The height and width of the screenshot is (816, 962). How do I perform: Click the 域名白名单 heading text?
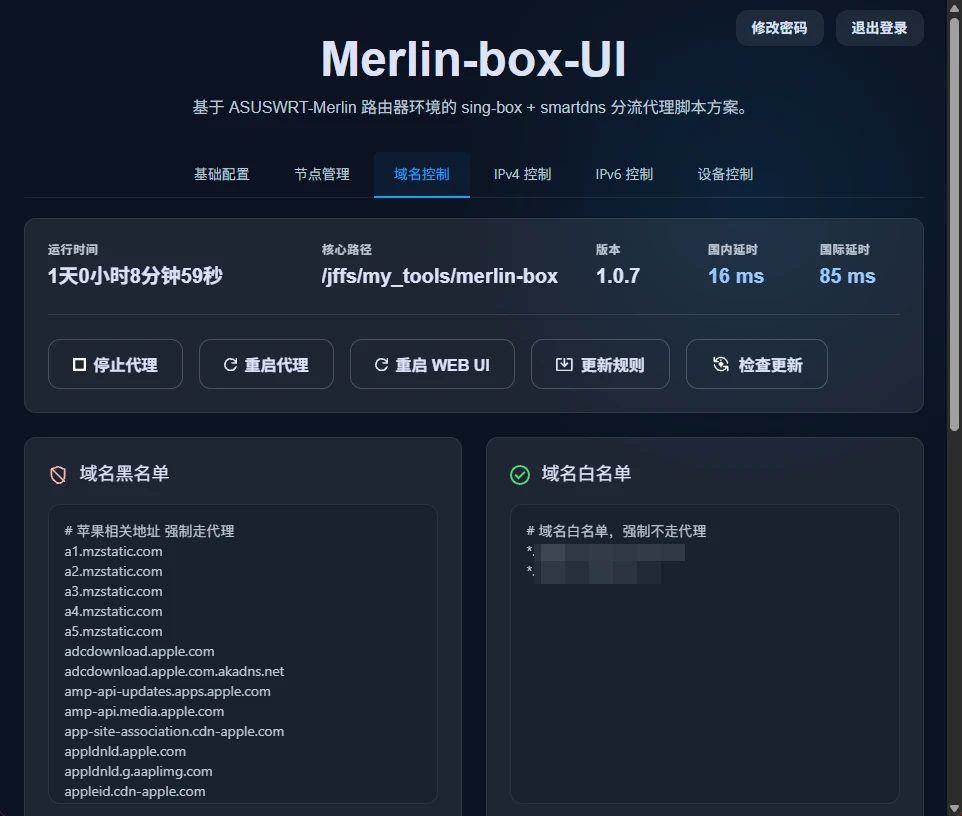coord(587,474)
